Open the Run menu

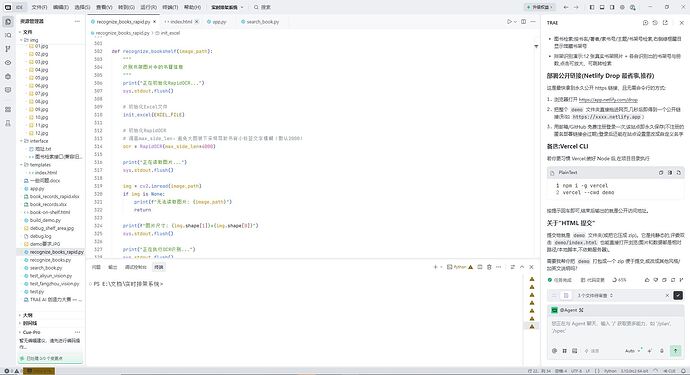click(148, 7)
